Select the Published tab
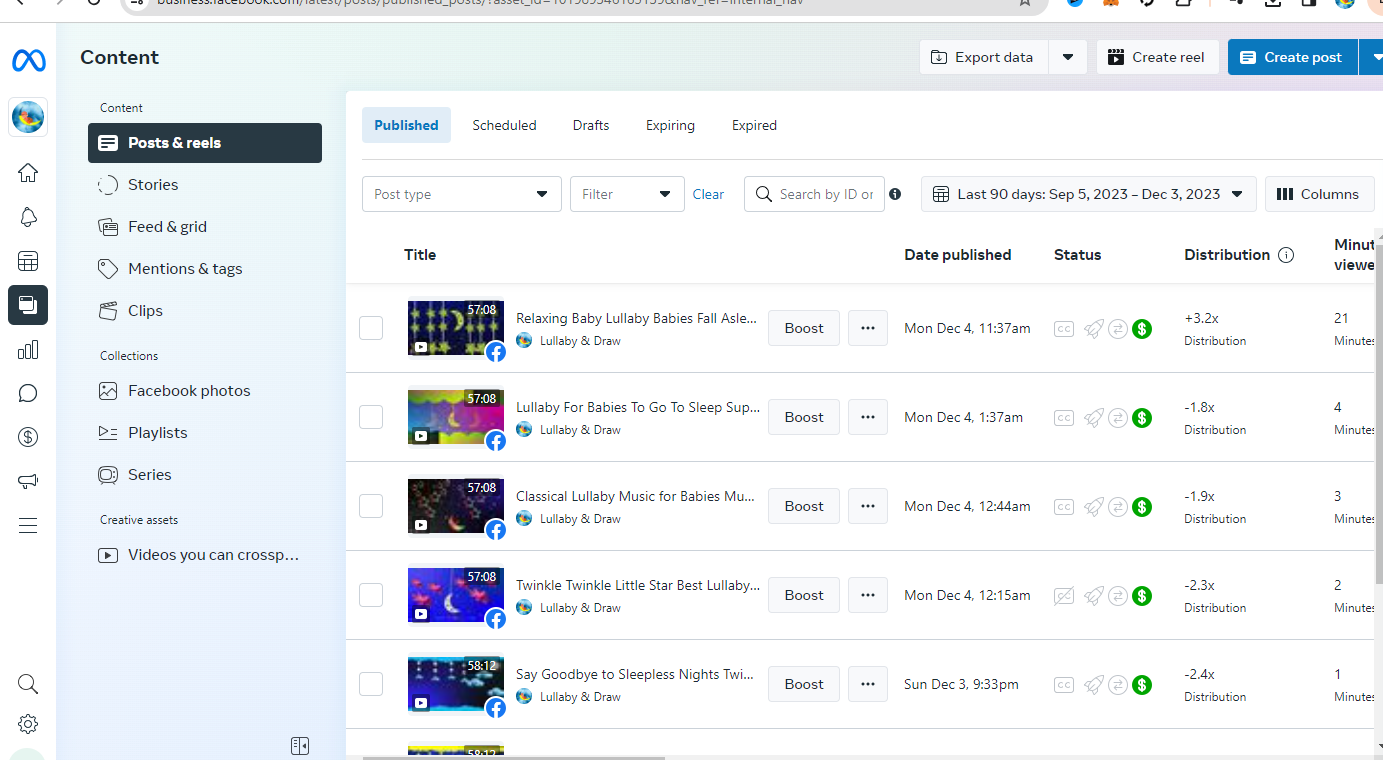1383x760 pixels. (406, 125)
